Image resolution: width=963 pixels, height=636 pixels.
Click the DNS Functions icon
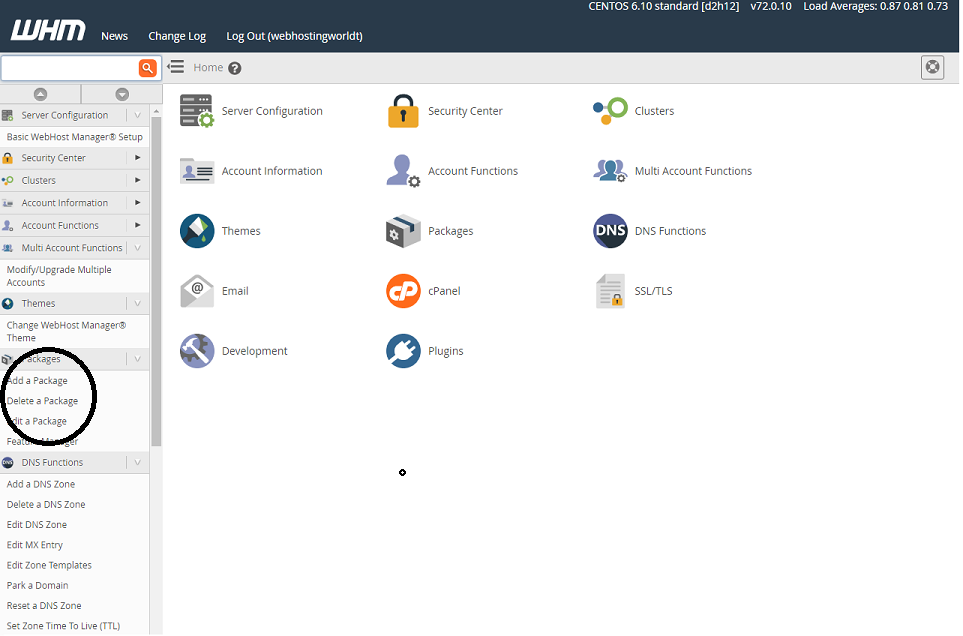[x=610, y=231]
